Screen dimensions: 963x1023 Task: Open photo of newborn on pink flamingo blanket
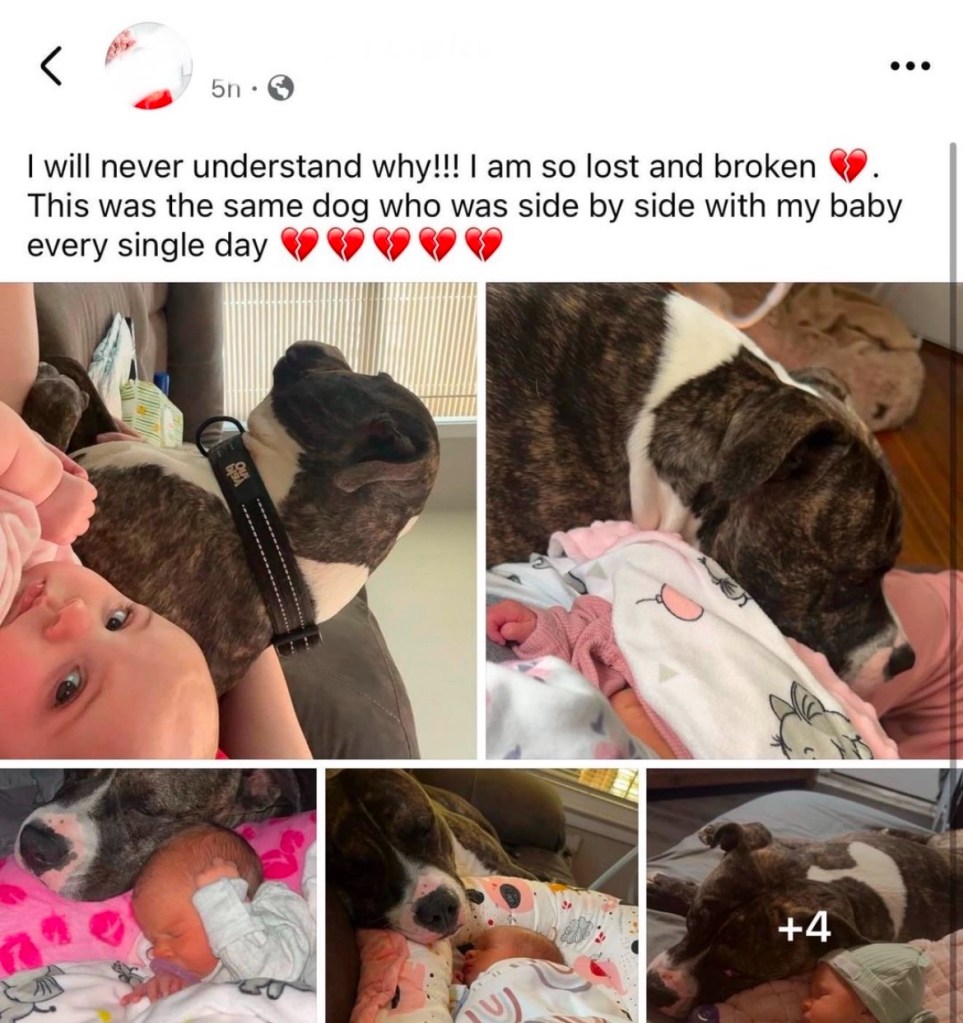click(x=158, y=895)
